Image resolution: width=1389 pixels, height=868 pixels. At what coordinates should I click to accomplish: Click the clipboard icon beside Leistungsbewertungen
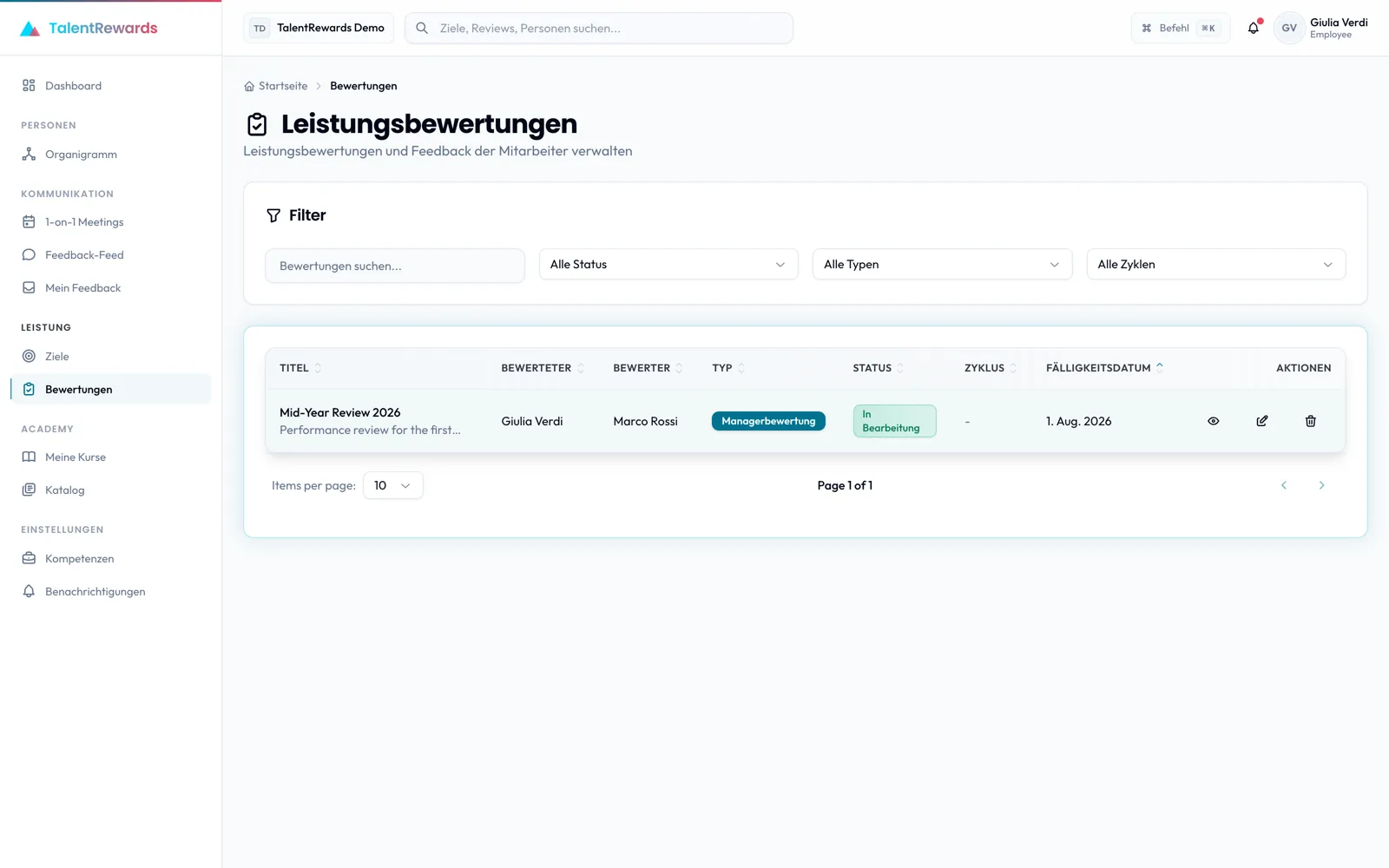pyautogui.click(x=257, y=124)
